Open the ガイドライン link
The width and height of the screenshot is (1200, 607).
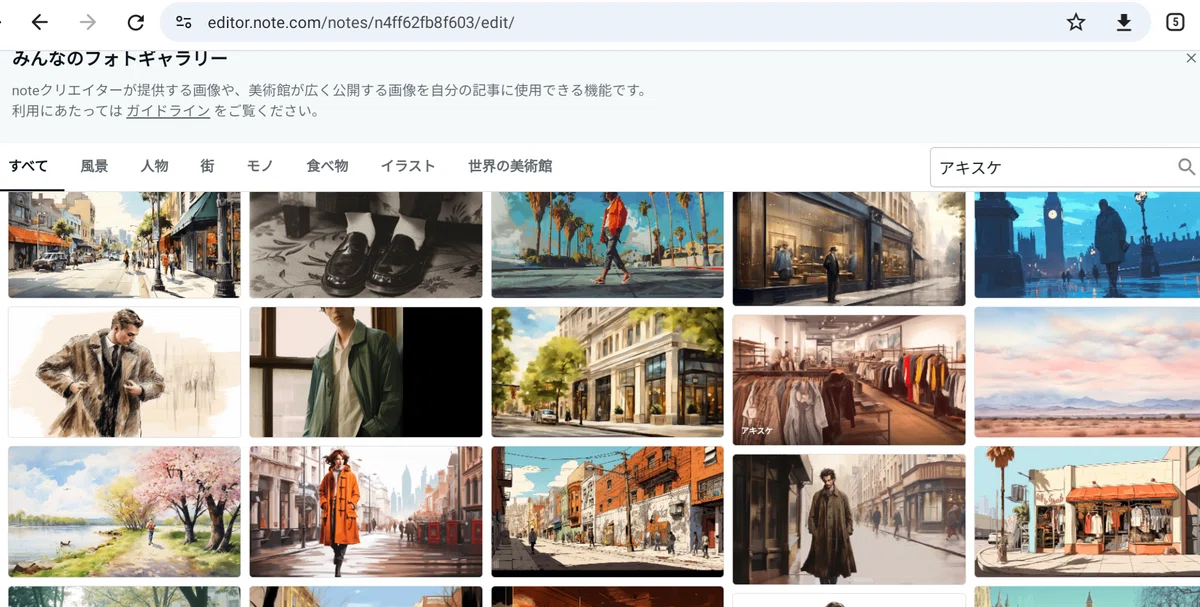pyautogui.click(x=168, y=111)
